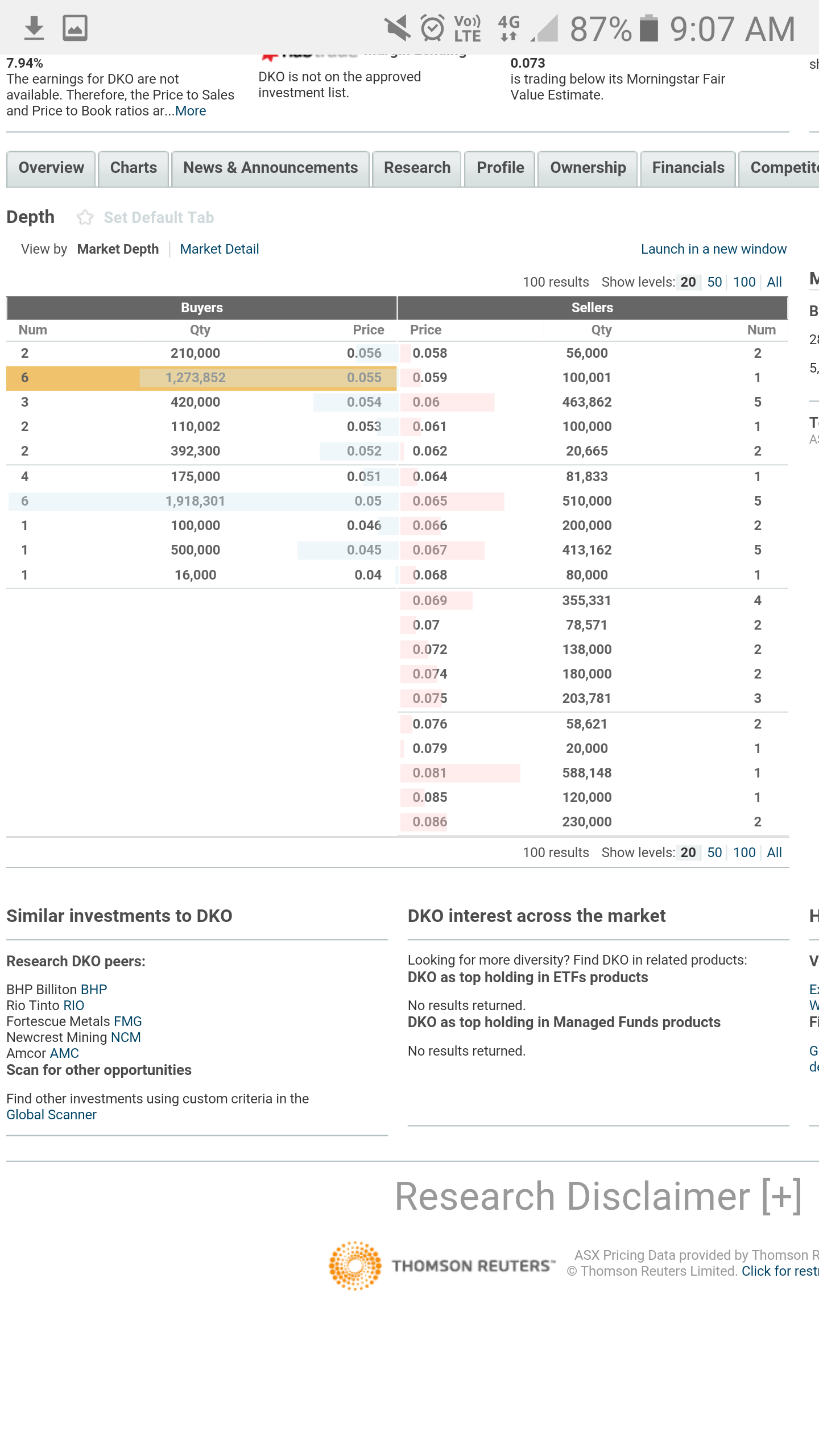Screen dimensions: 819x1456
Task: Click seller quantity 355,331
Action: click(587, 601)
